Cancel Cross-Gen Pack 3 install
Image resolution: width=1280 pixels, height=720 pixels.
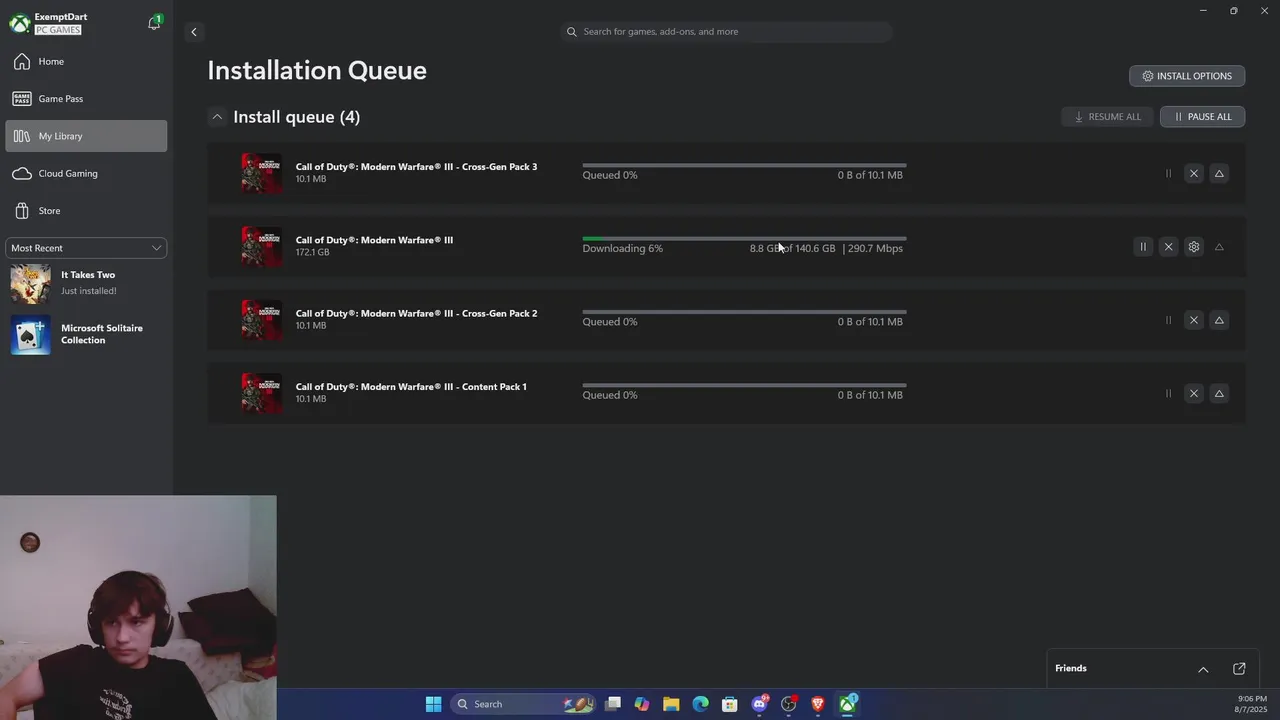point(1193,174)
